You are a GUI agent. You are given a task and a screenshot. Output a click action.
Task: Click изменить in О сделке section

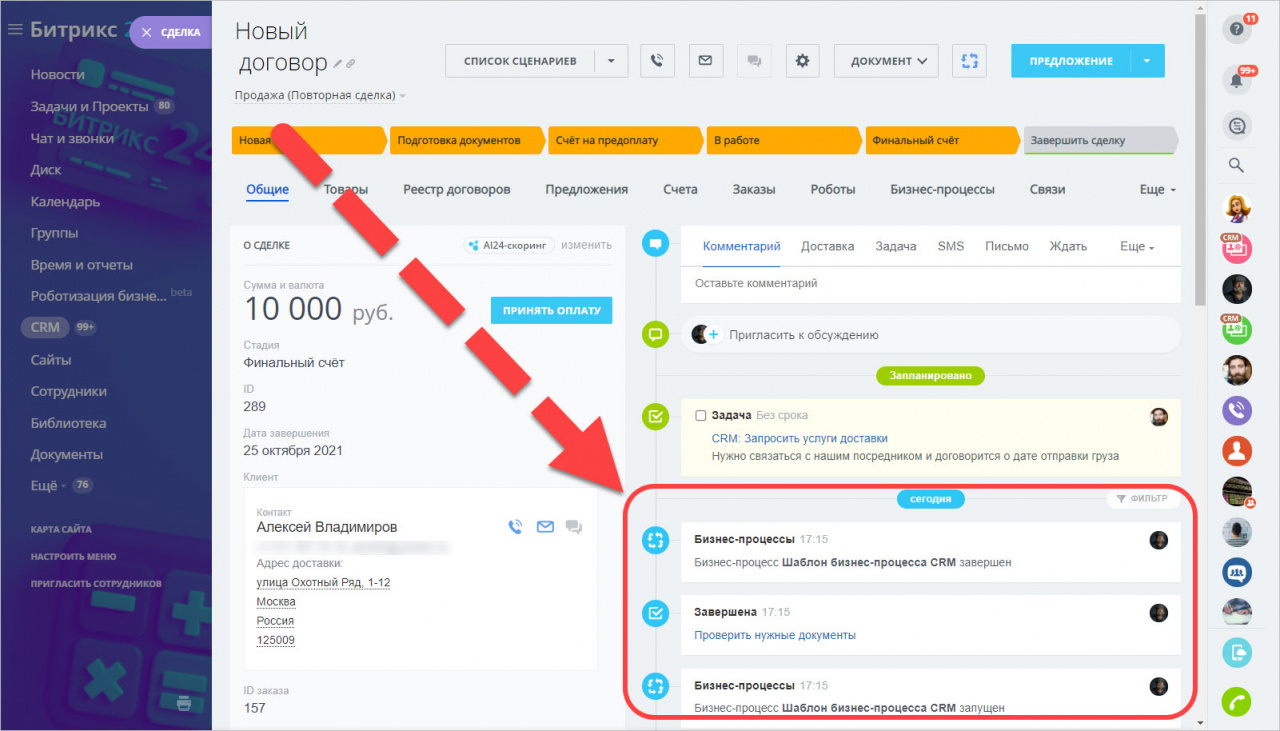click(x=586, y=245)
